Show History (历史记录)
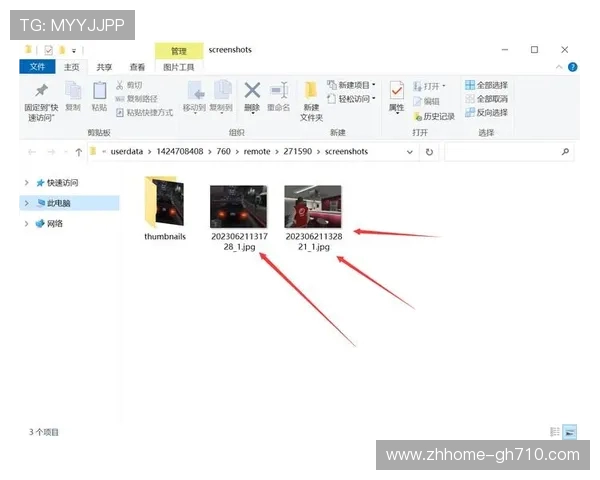600x480 pixels. [434, 116]
